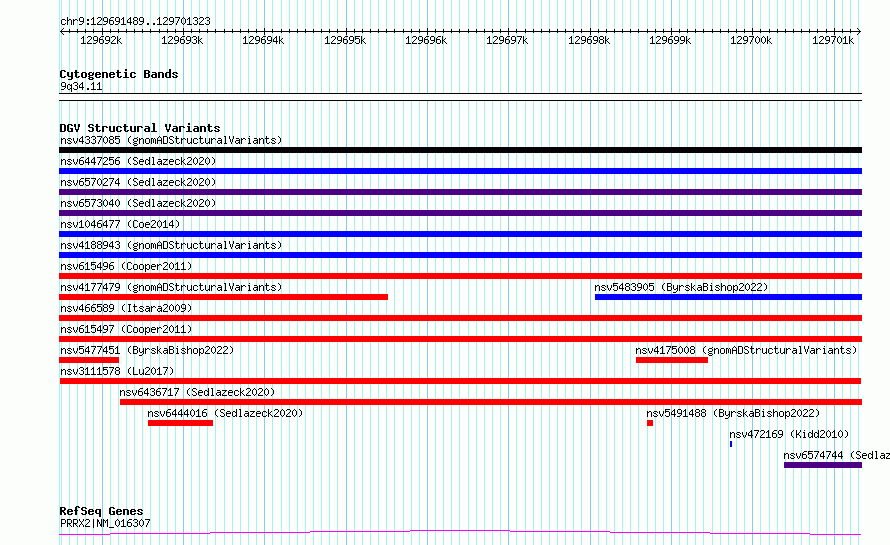Open nsv5491488 (ByrskaBishop2022) label
The height and width of the screenshot is (545, 890).
[x=733, y=413]
